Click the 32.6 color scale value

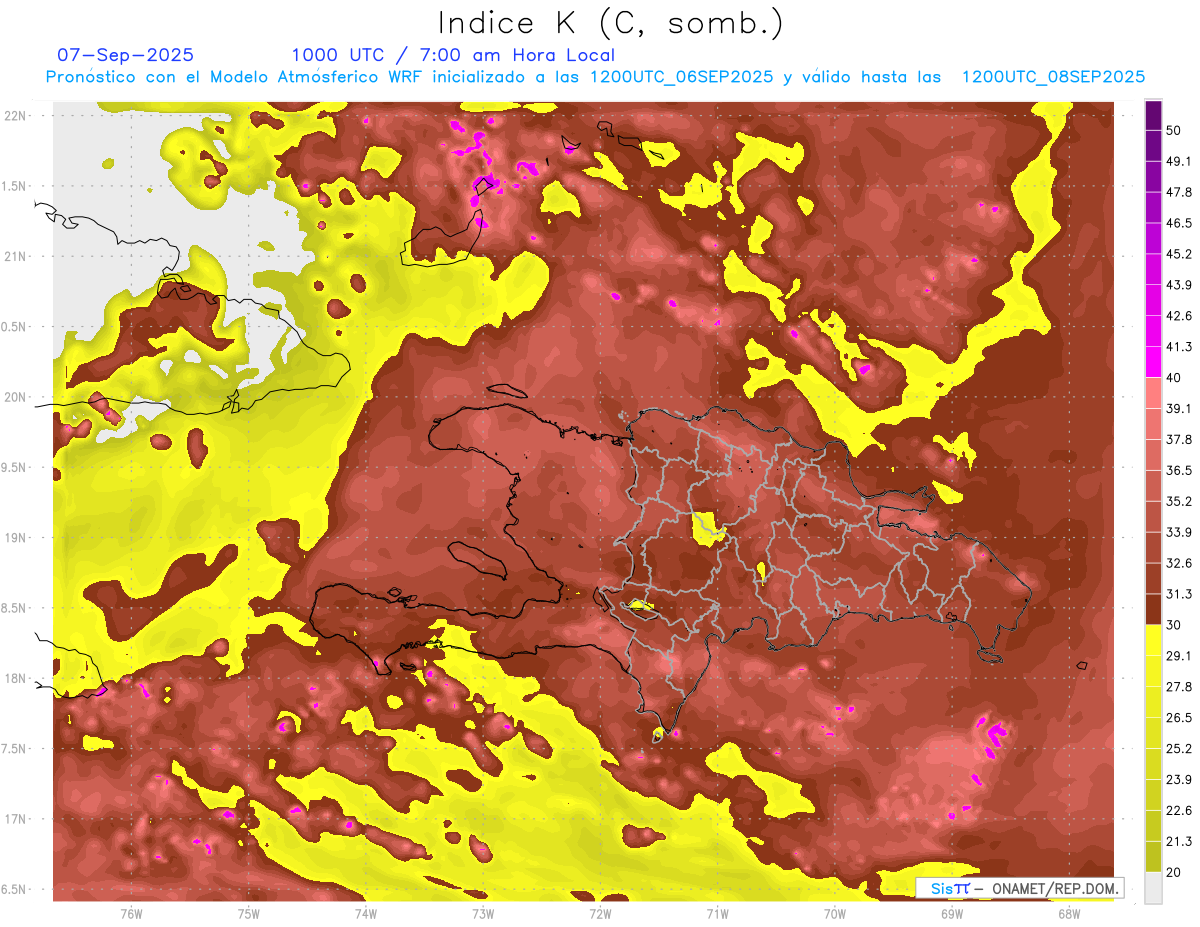tap(1179, 563)
